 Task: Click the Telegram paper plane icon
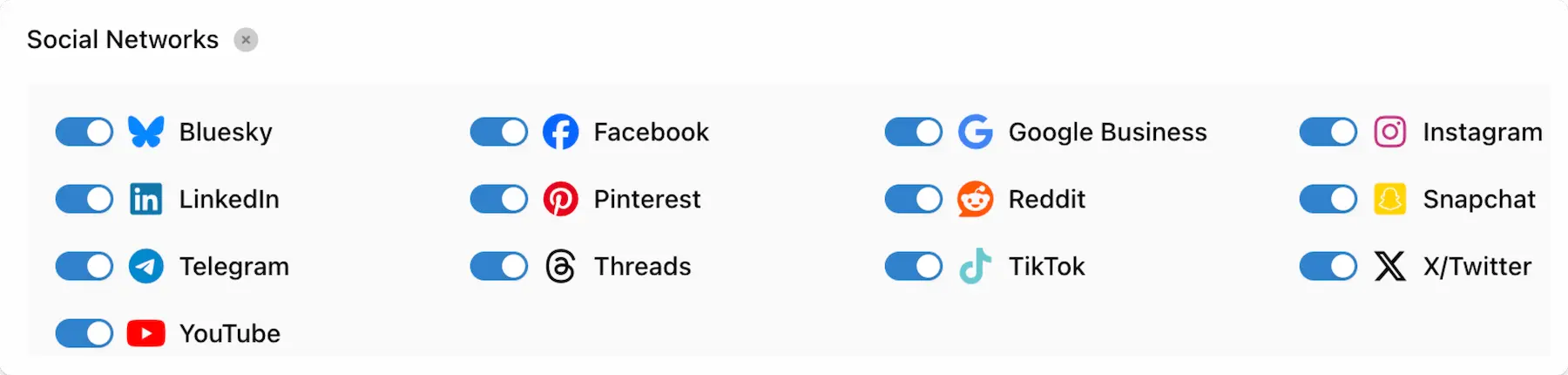click(145, 266)
